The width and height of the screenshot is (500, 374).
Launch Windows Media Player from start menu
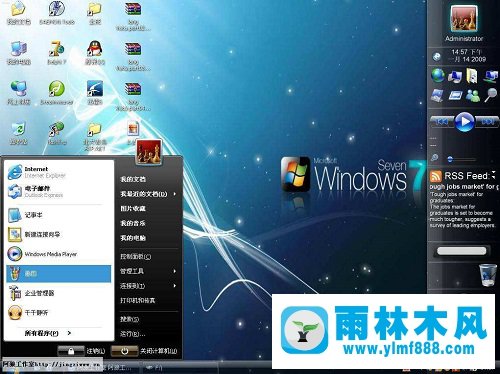(59, 254)
